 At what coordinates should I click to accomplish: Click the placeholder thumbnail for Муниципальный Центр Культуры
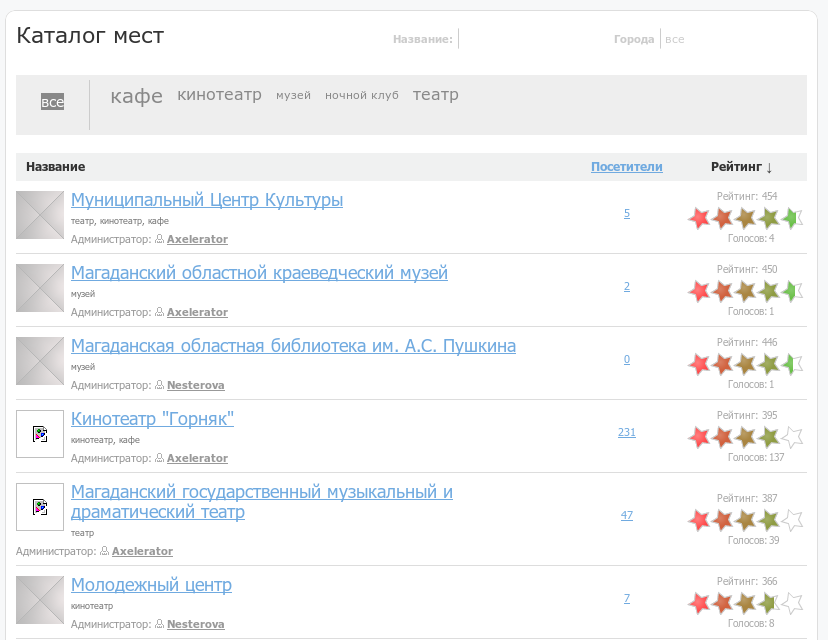[40, 215]
